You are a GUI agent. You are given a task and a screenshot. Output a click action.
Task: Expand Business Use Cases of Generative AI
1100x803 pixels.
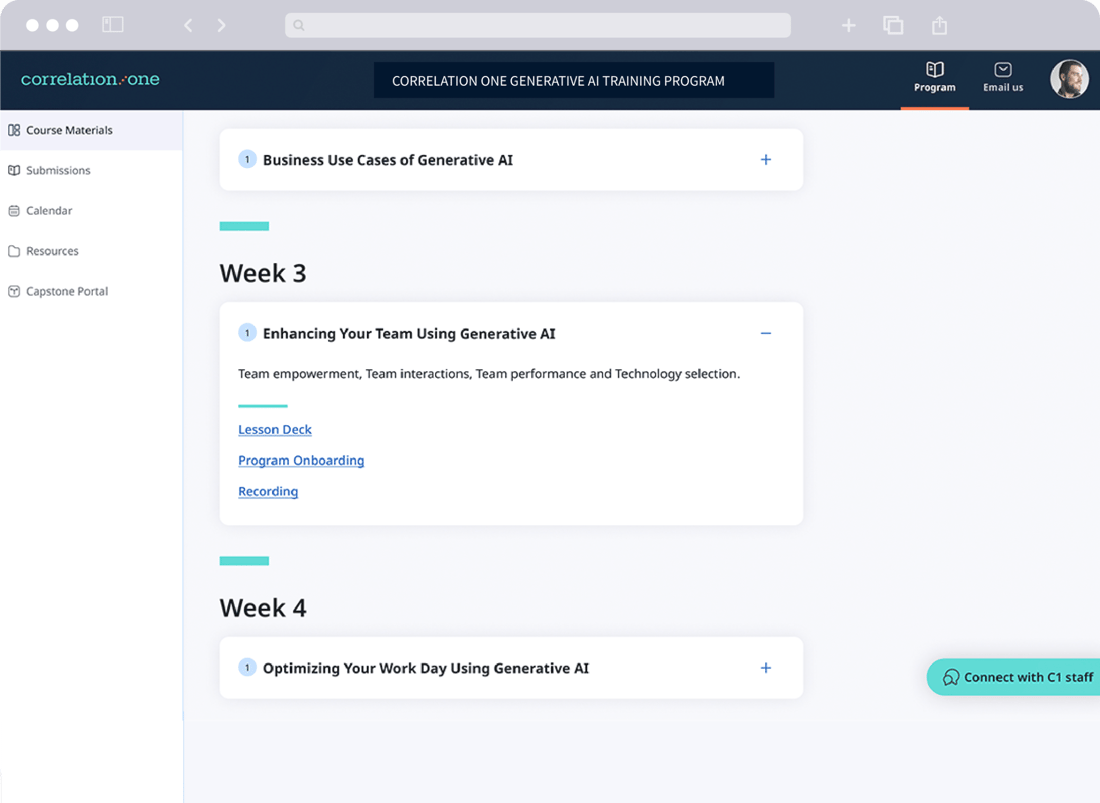[x=765, y=160]
